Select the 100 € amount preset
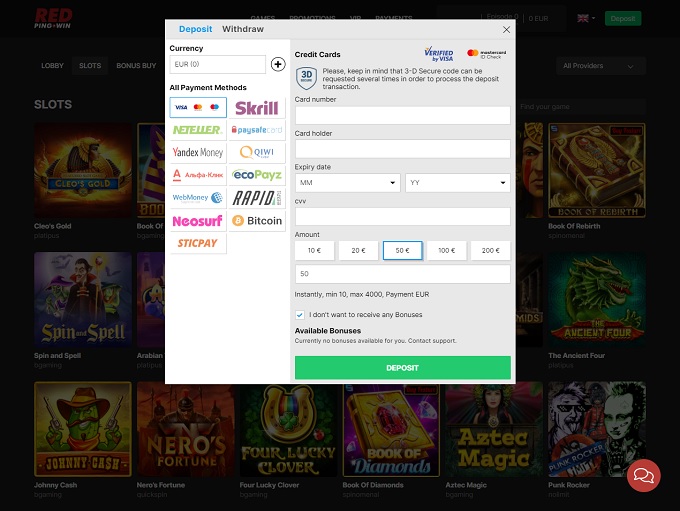 (446, 251)
